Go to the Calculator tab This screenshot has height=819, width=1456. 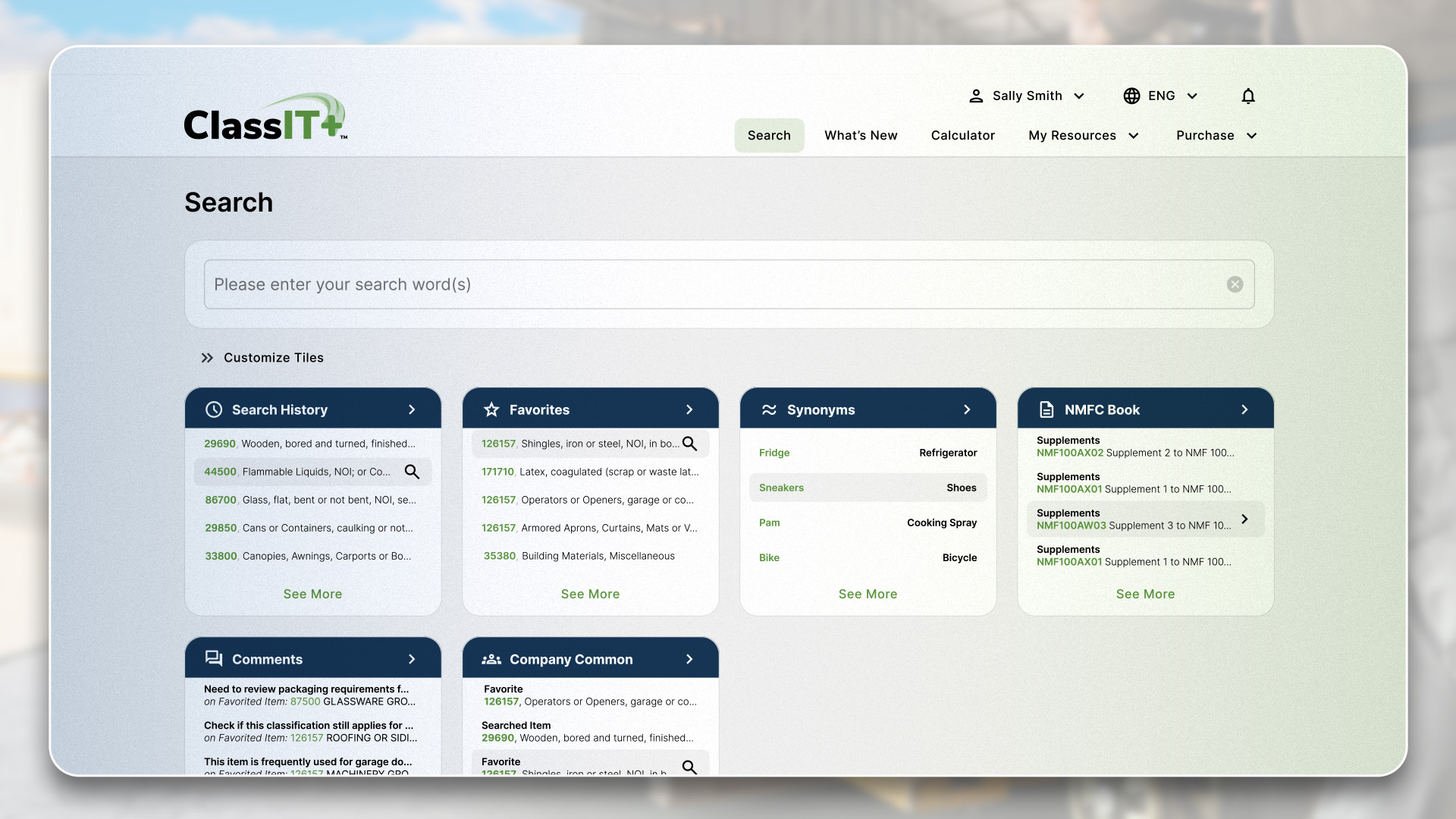coord(962,136)
